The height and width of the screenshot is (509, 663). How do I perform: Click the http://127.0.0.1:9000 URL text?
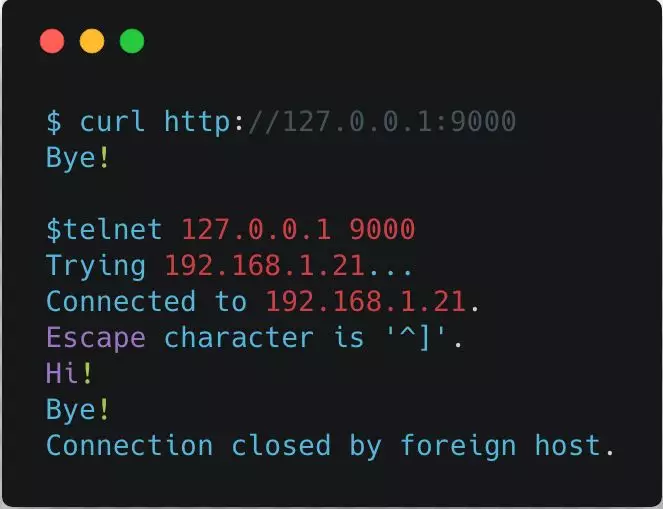point(340,122)
